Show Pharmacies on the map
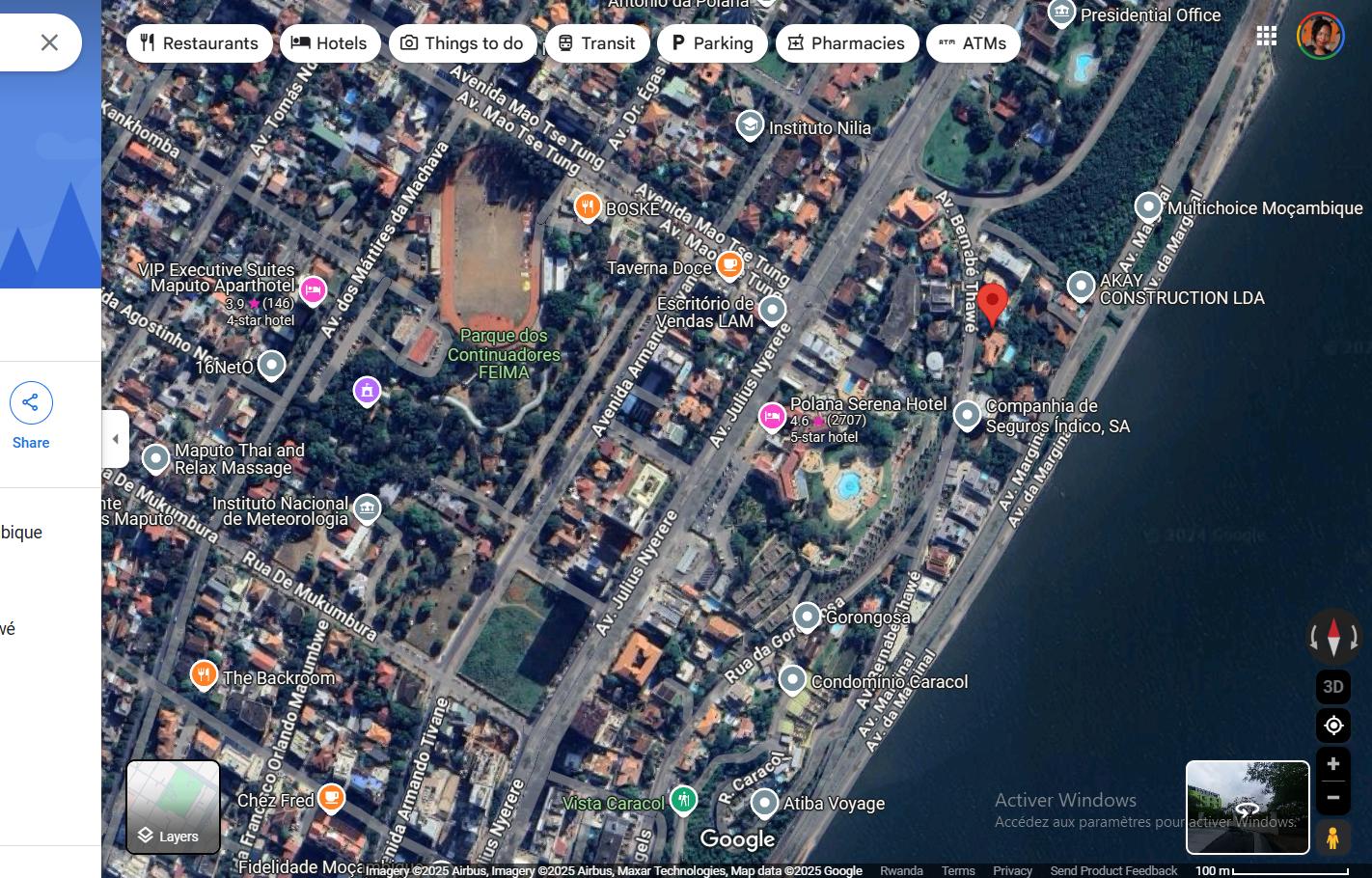1372x878 pixels. pos(846,43)
